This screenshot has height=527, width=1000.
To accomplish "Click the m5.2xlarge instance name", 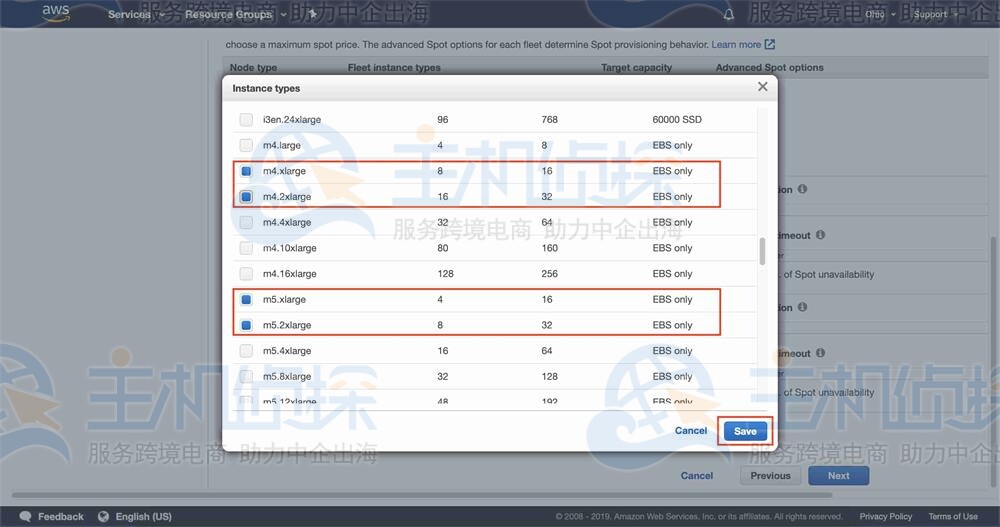I will pyautogui.click(x=287, y=325).
